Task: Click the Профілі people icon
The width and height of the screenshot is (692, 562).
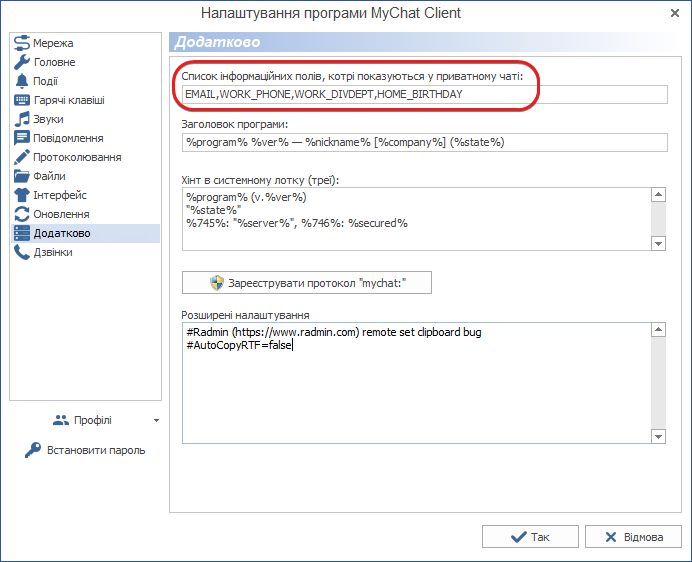Action: [x=61, y=420]
